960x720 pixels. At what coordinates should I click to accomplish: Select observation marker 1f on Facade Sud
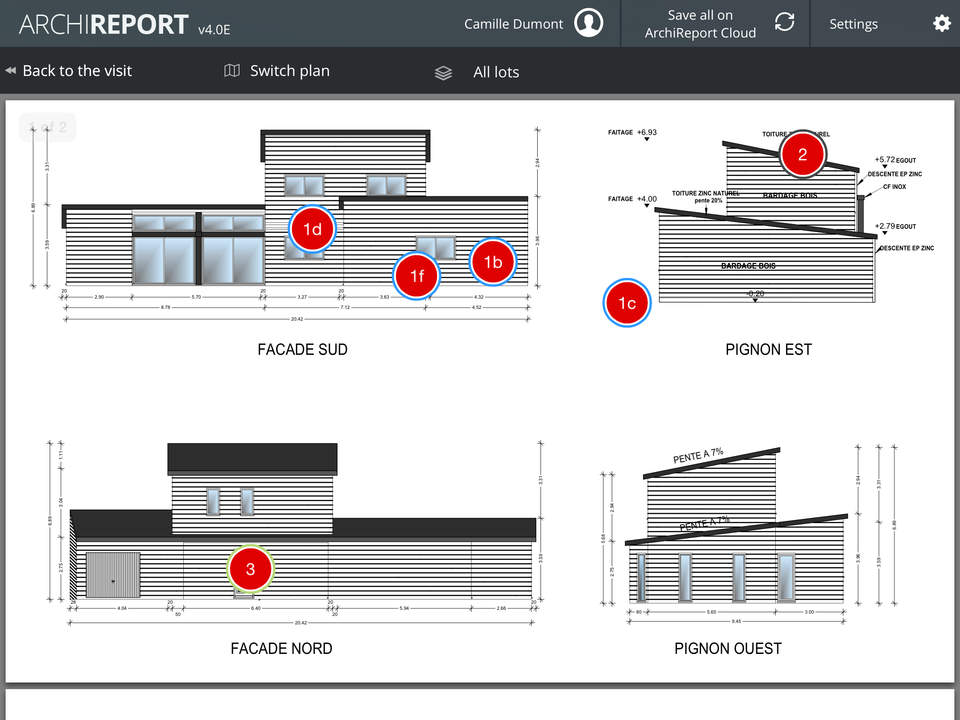(x=417, y=276)
